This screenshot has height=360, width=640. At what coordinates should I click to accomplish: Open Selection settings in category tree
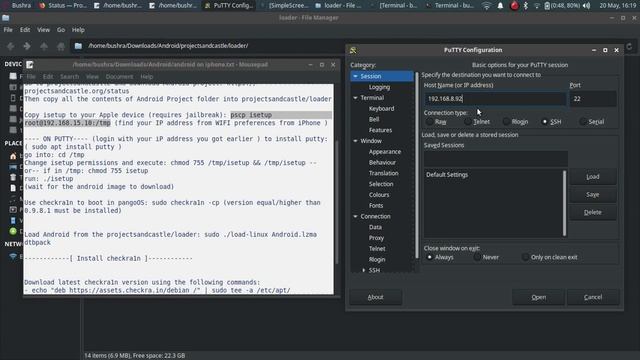click(x=381, y=184)
